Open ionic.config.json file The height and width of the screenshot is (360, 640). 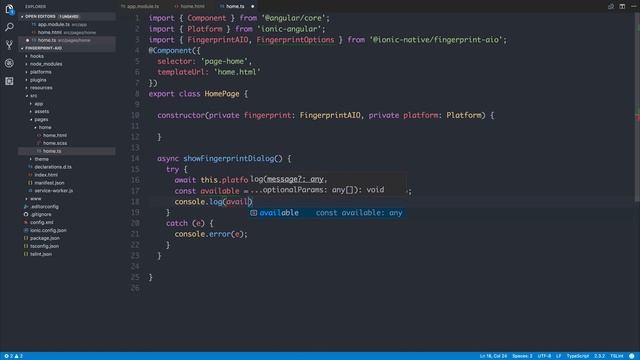(48, 230)
